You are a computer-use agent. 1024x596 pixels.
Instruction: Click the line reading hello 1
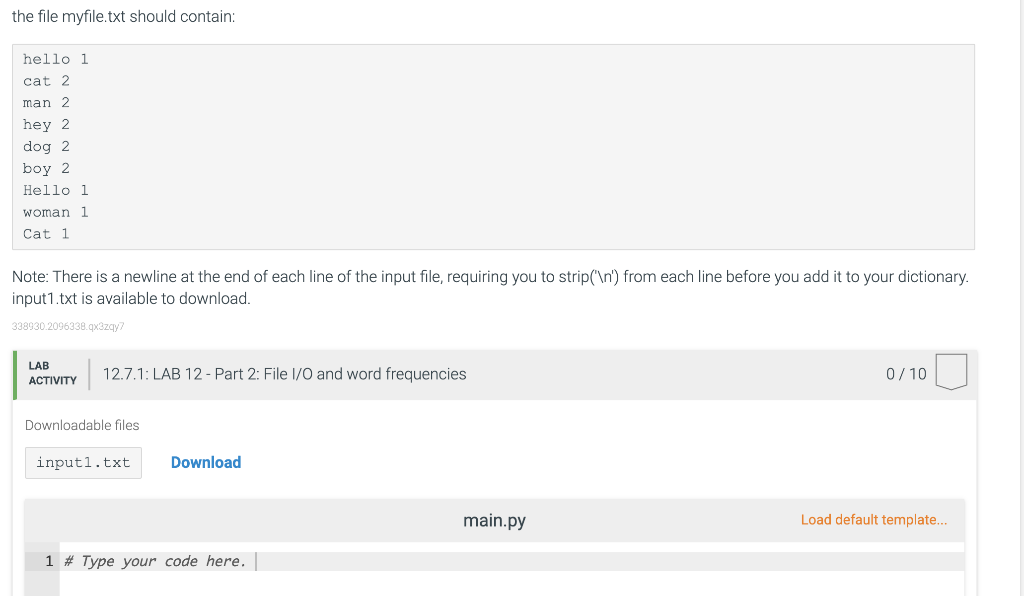[x=55, y=59]
